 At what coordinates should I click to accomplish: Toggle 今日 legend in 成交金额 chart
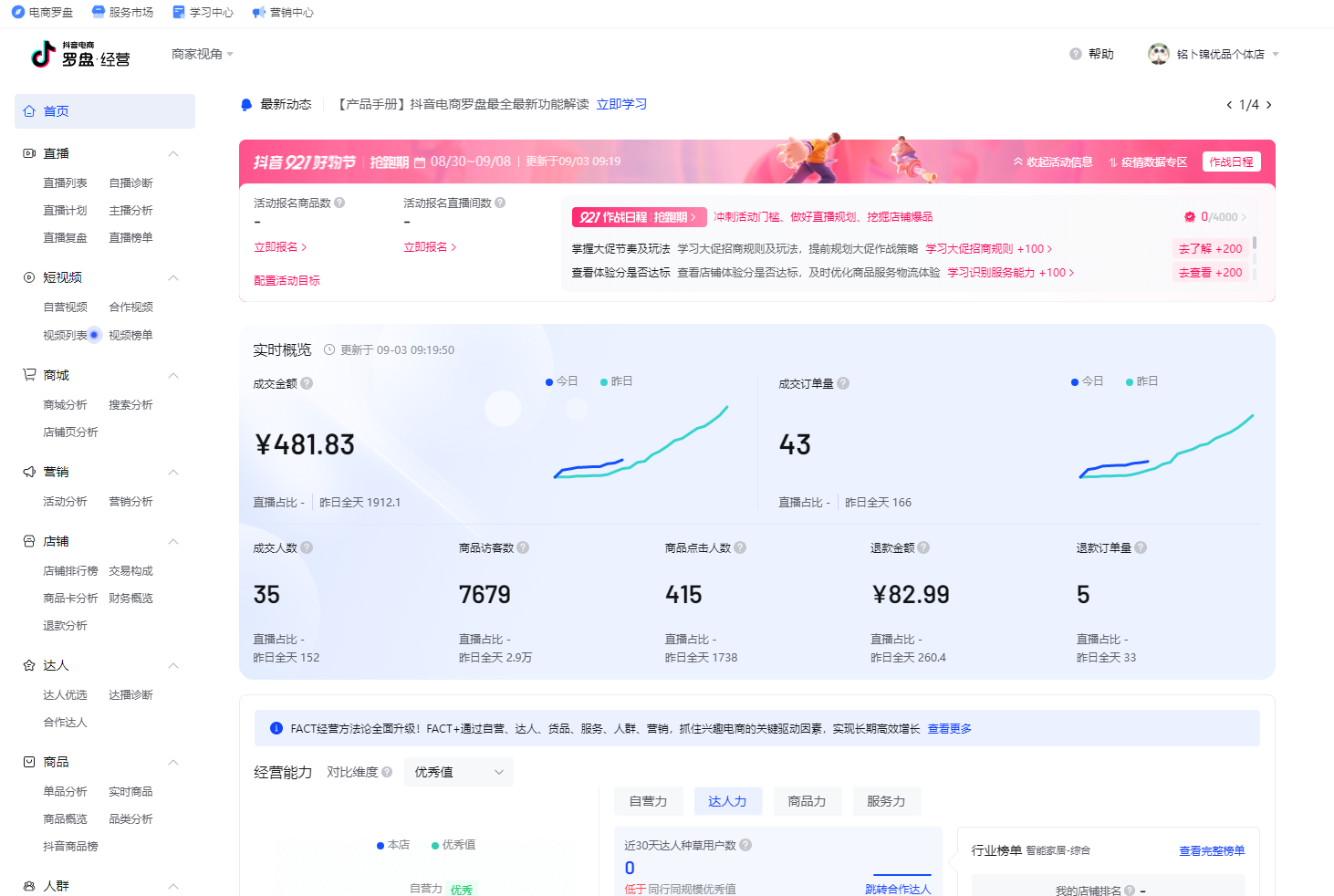point(562,381)
